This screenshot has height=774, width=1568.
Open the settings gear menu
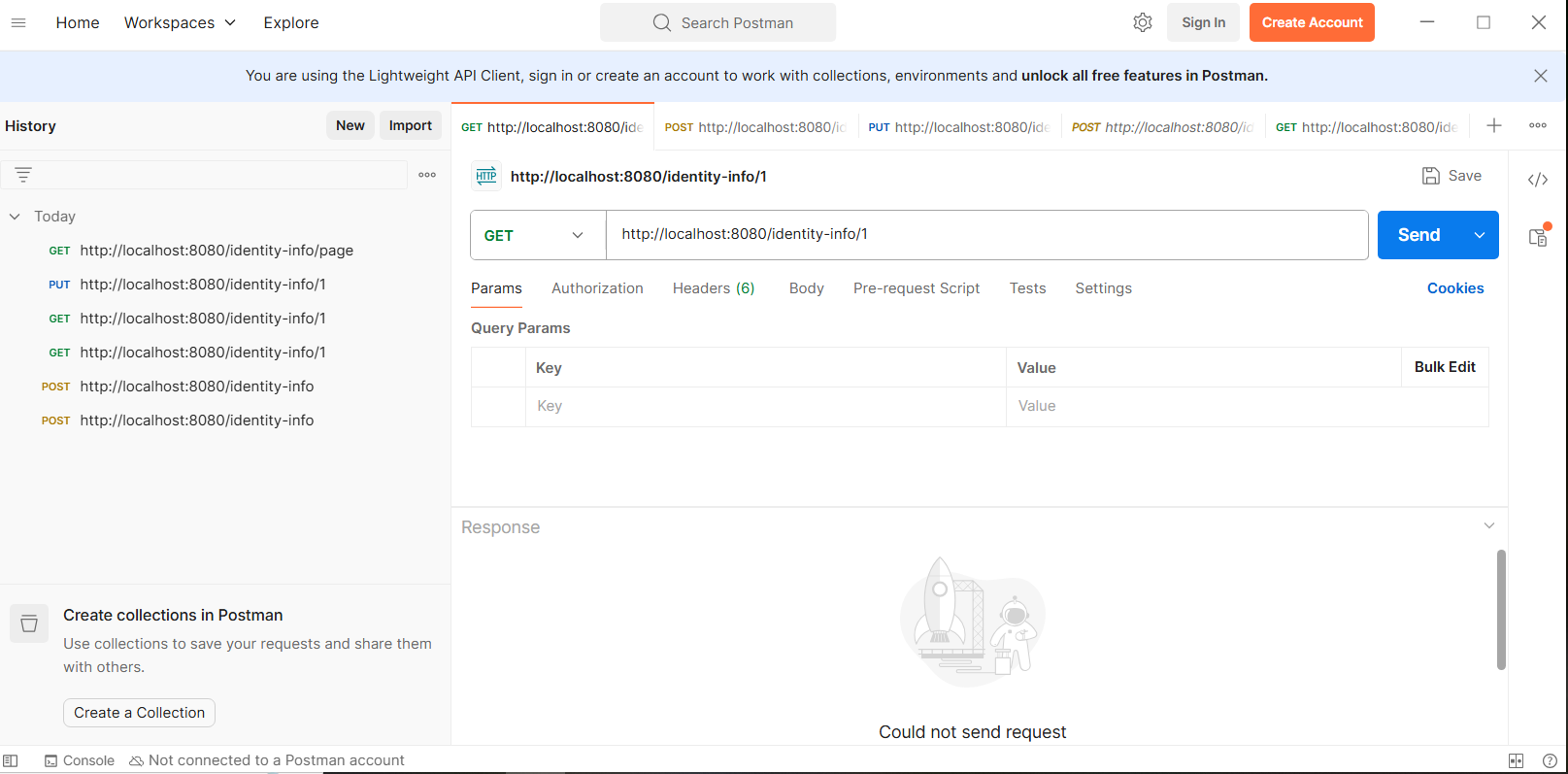tap(1143, 22)
